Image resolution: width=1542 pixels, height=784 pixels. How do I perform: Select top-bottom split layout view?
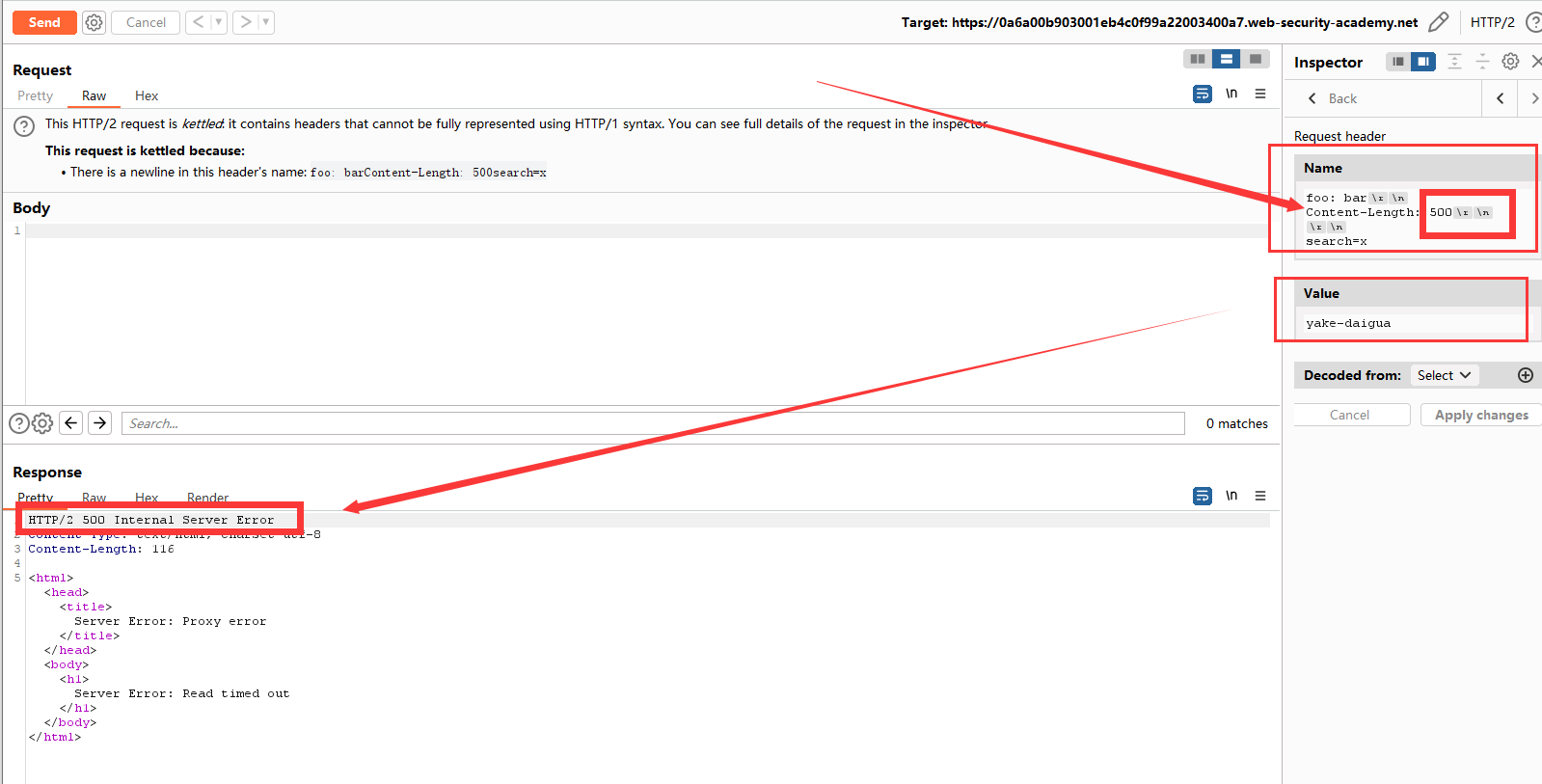(x=1227, y=59)
